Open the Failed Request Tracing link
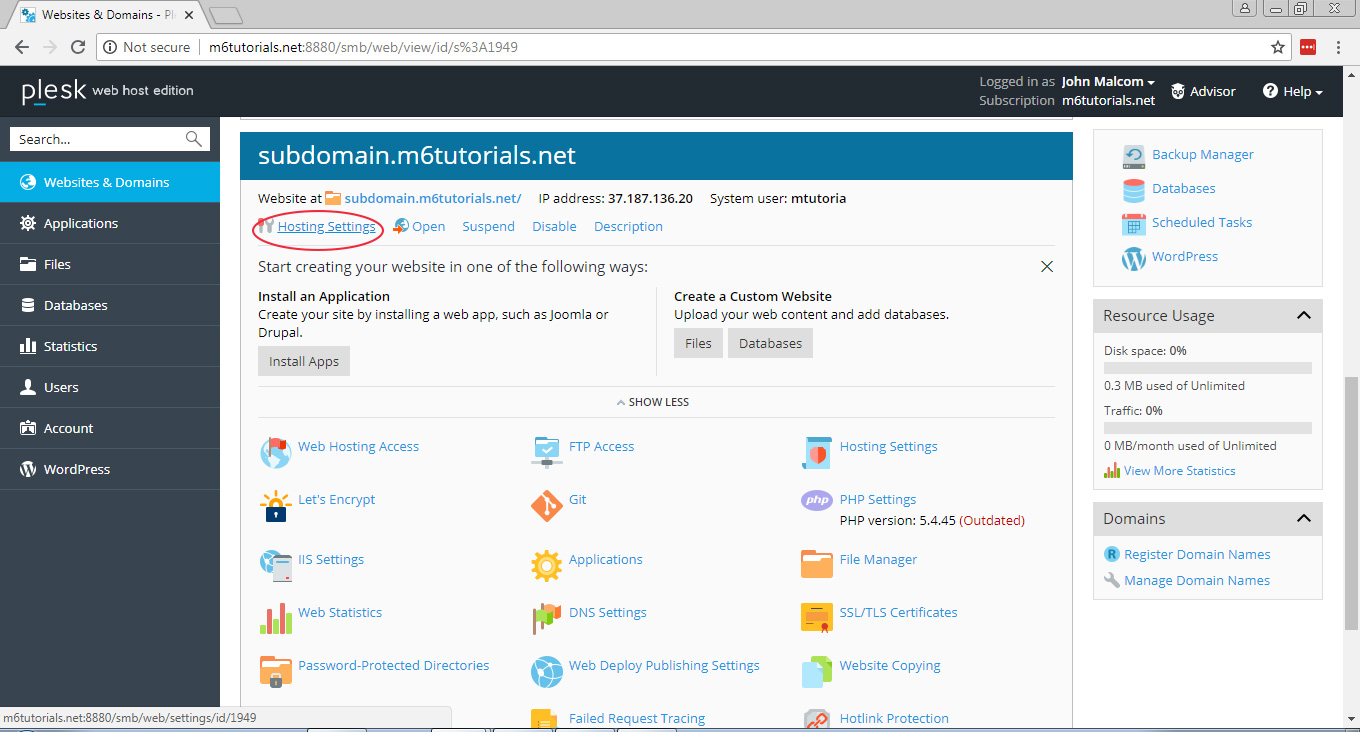1360x732 pixels. coord(637,718)
